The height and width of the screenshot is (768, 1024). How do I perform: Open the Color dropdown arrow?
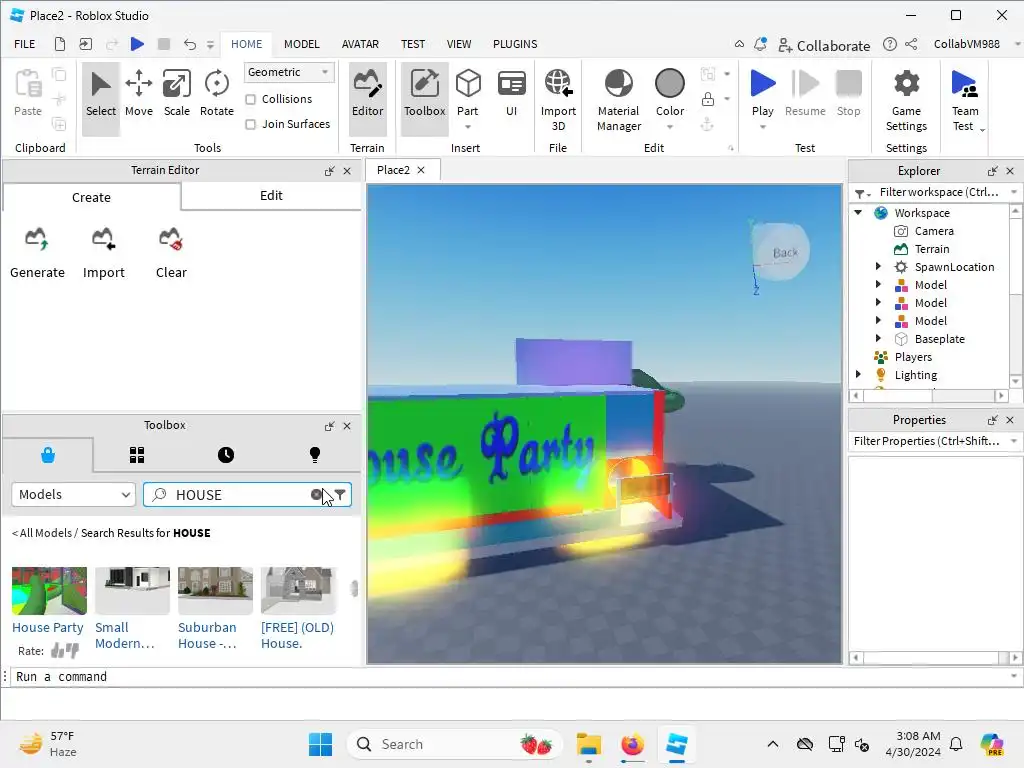point(670,127)
